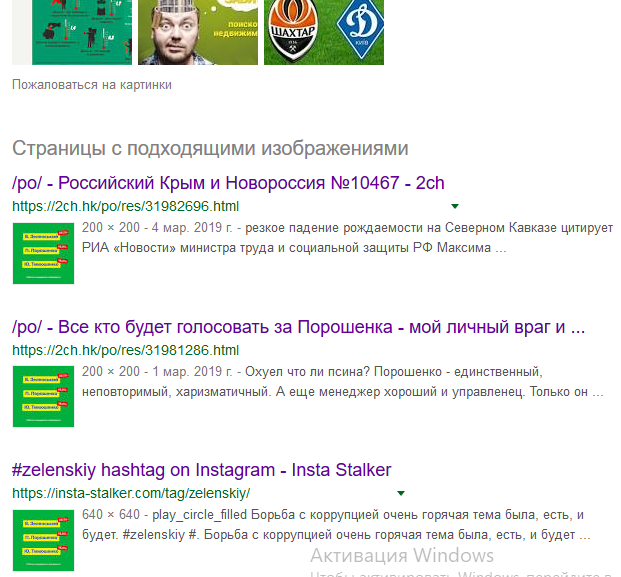Click the URL https://2ch.hk/po/res/31982696.html

tap(126, 206)
